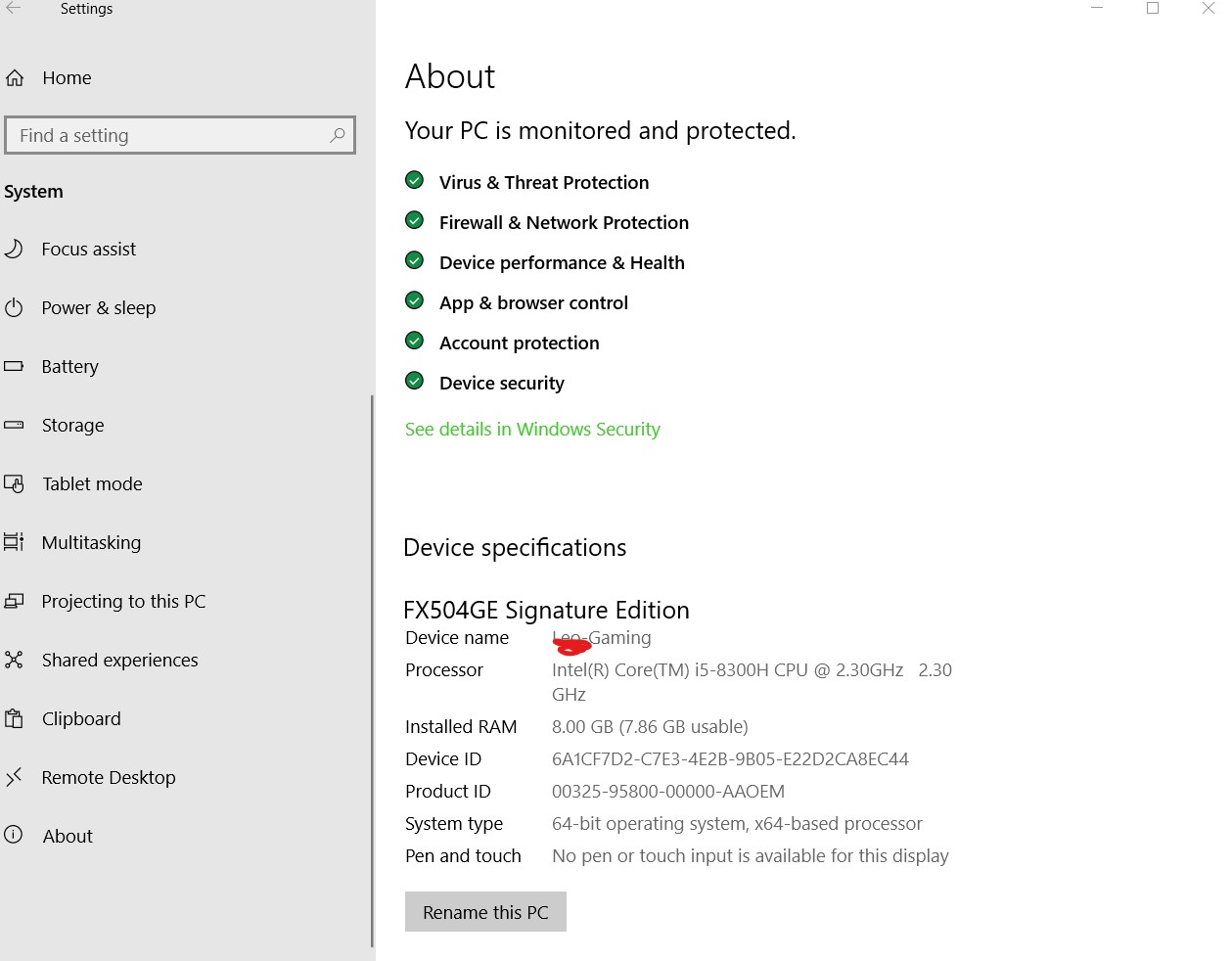Click FX504GE Signature Edition heading
Image resolution: width=1232 pixels, height=961 pixels.
(546, 610)
